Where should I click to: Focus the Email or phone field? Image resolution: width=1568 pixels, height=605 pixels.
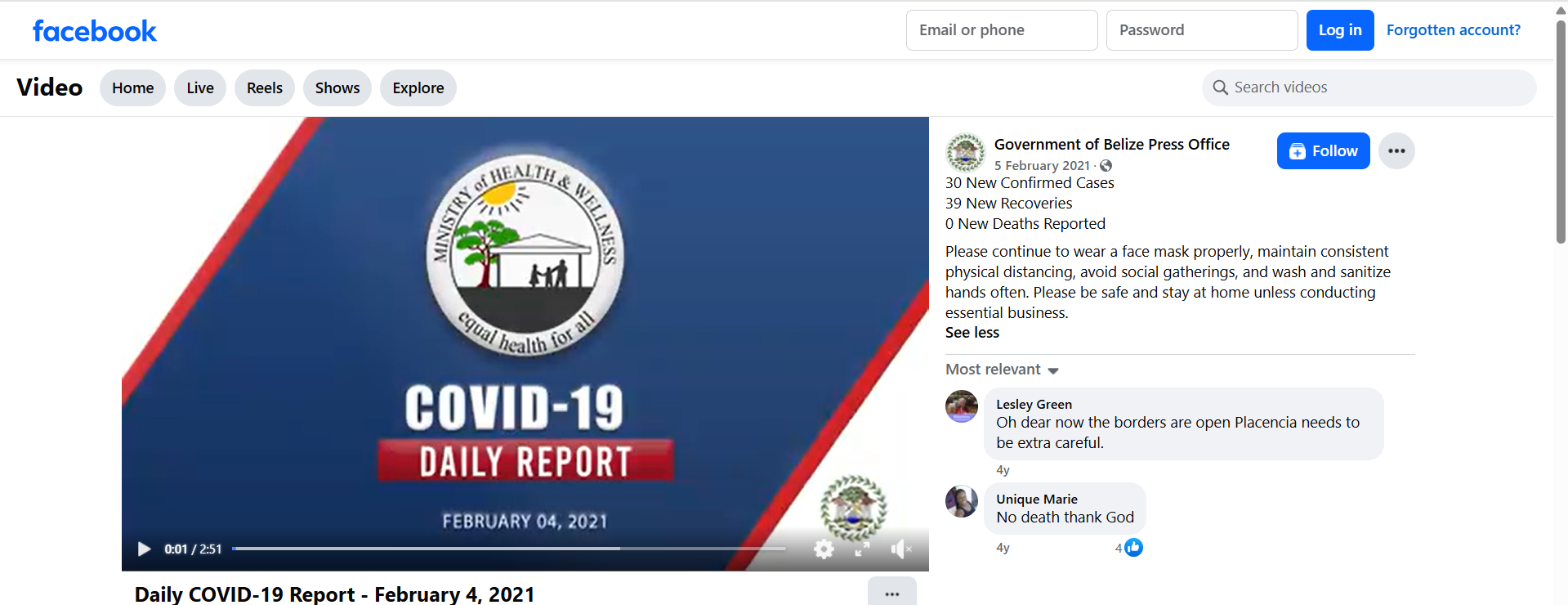(1001, 30)
